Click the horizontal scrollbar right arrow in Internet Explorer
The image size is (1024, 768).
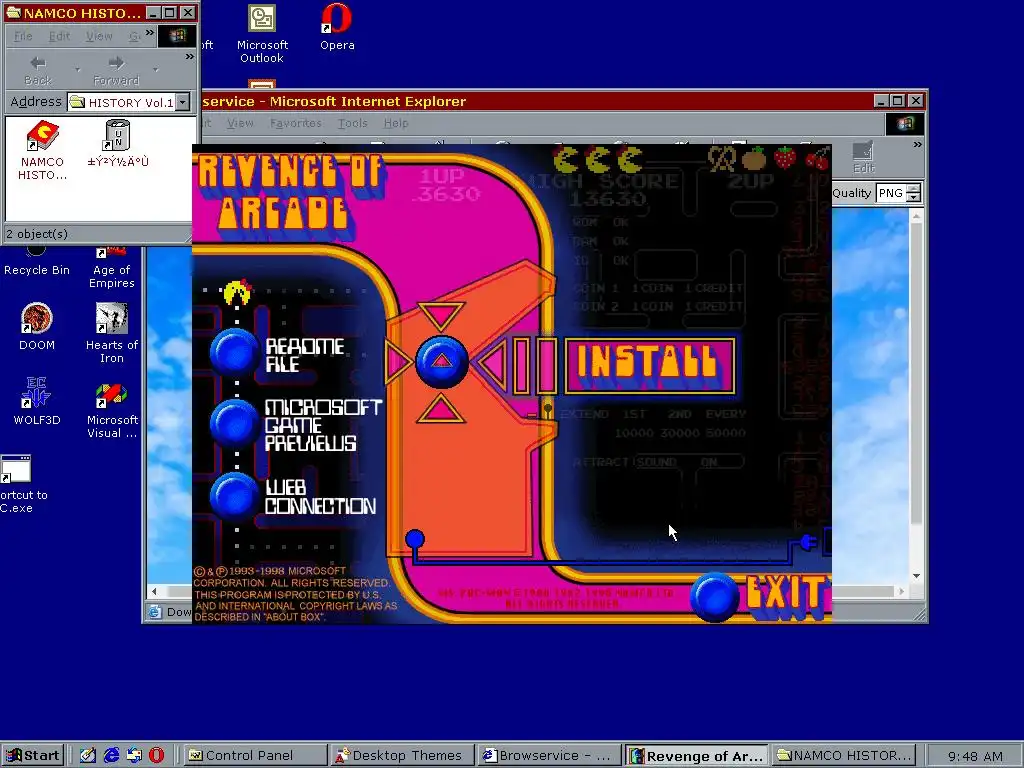(901, 591)
